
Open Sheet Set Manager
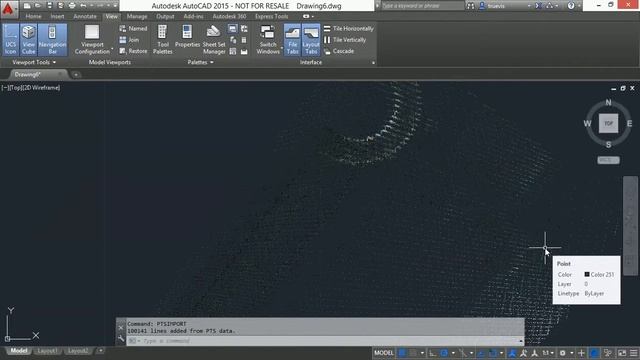click(214, 40)
